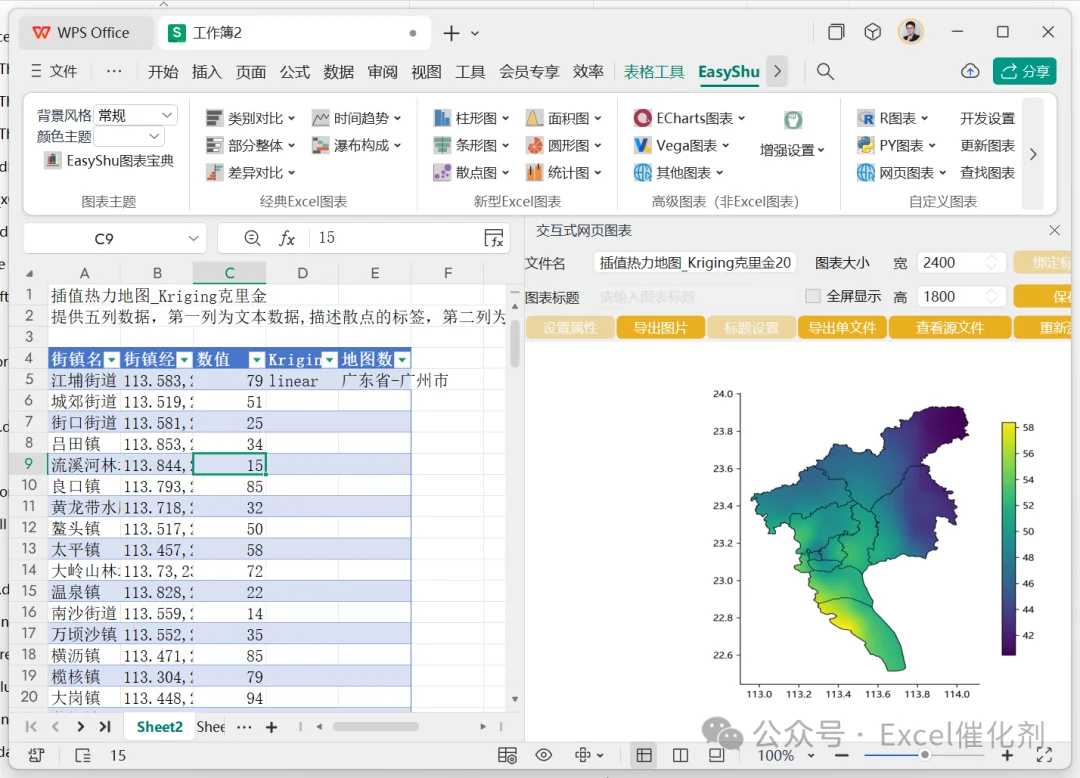Click the 导出图片 button
This screenshot has width=1080, height=778.
[661, 328]
